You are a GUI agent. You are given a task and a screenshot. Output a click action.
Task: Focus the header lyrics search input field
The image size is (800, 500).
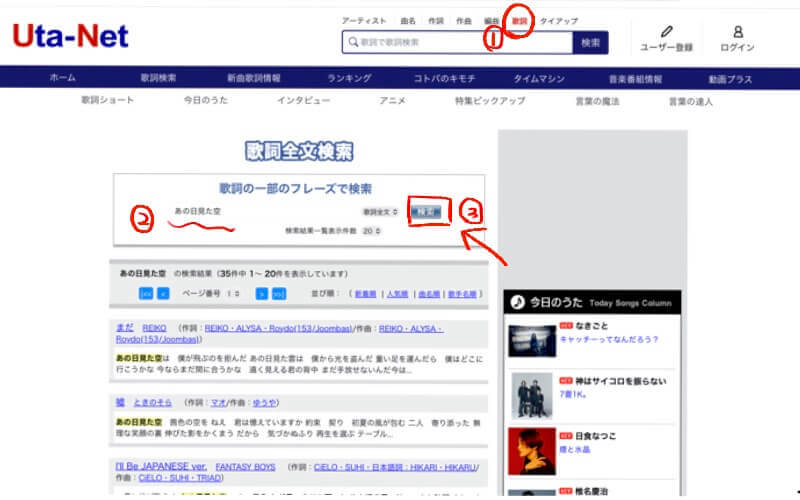[458, 42]
